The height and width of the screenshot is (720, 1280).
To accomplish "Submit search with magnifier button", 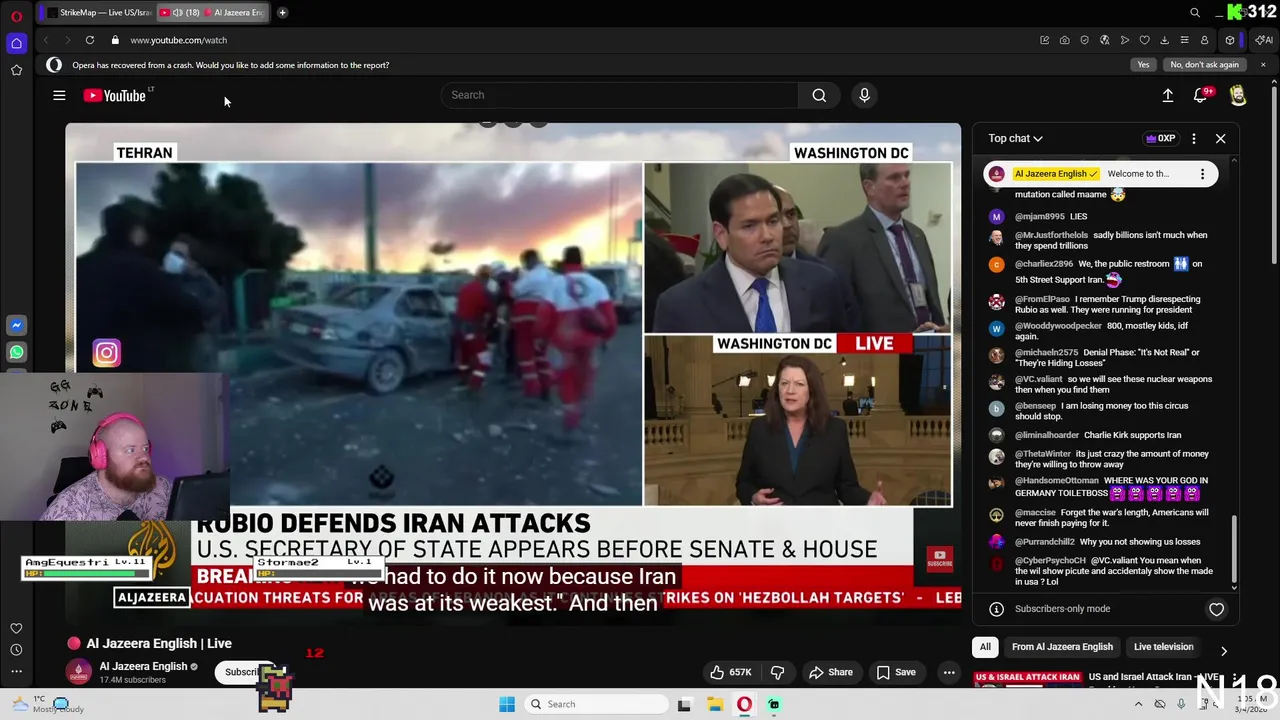I will [x=819, y=95].
